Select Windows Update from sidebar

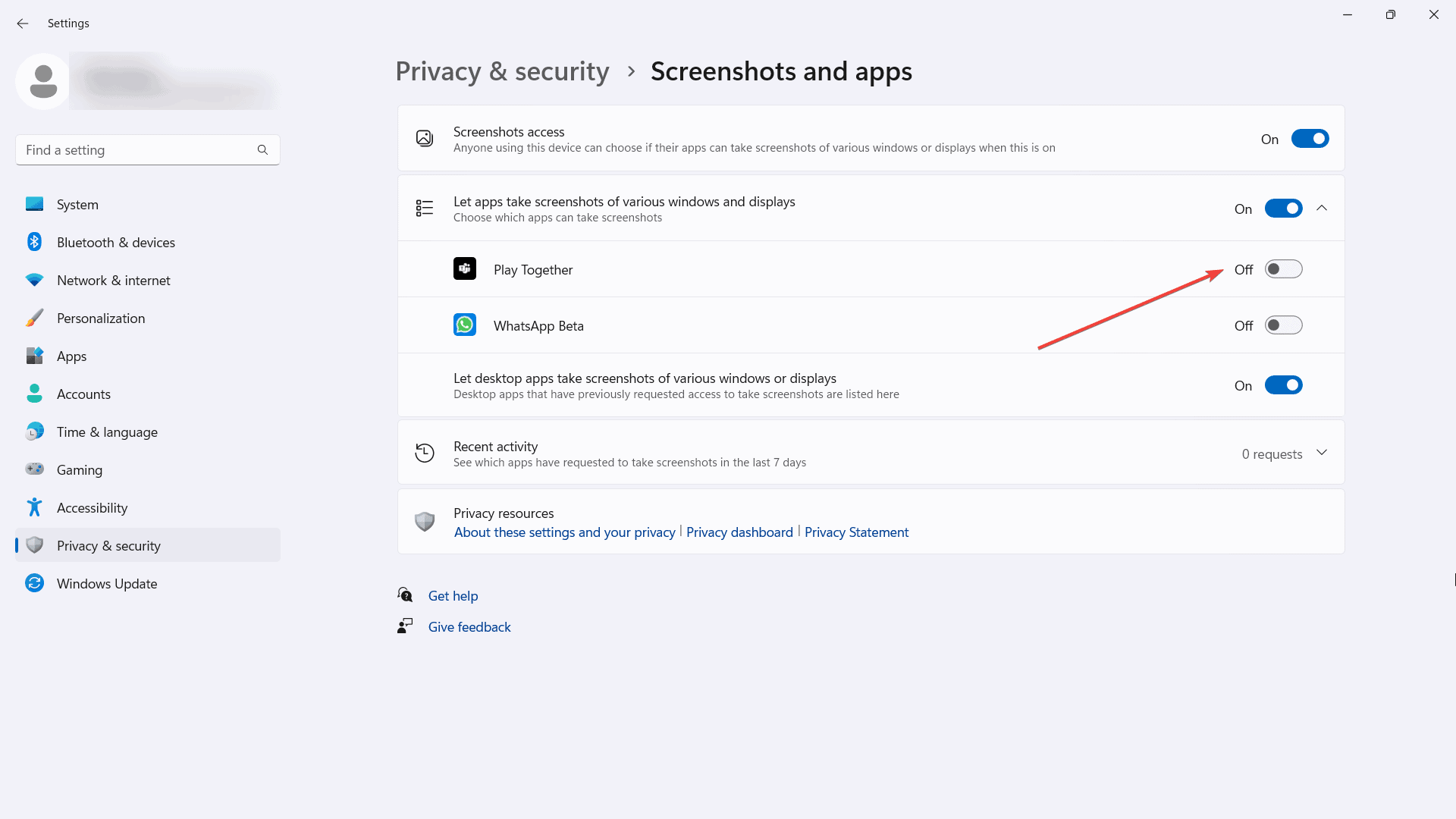click(x=107, y=583)
